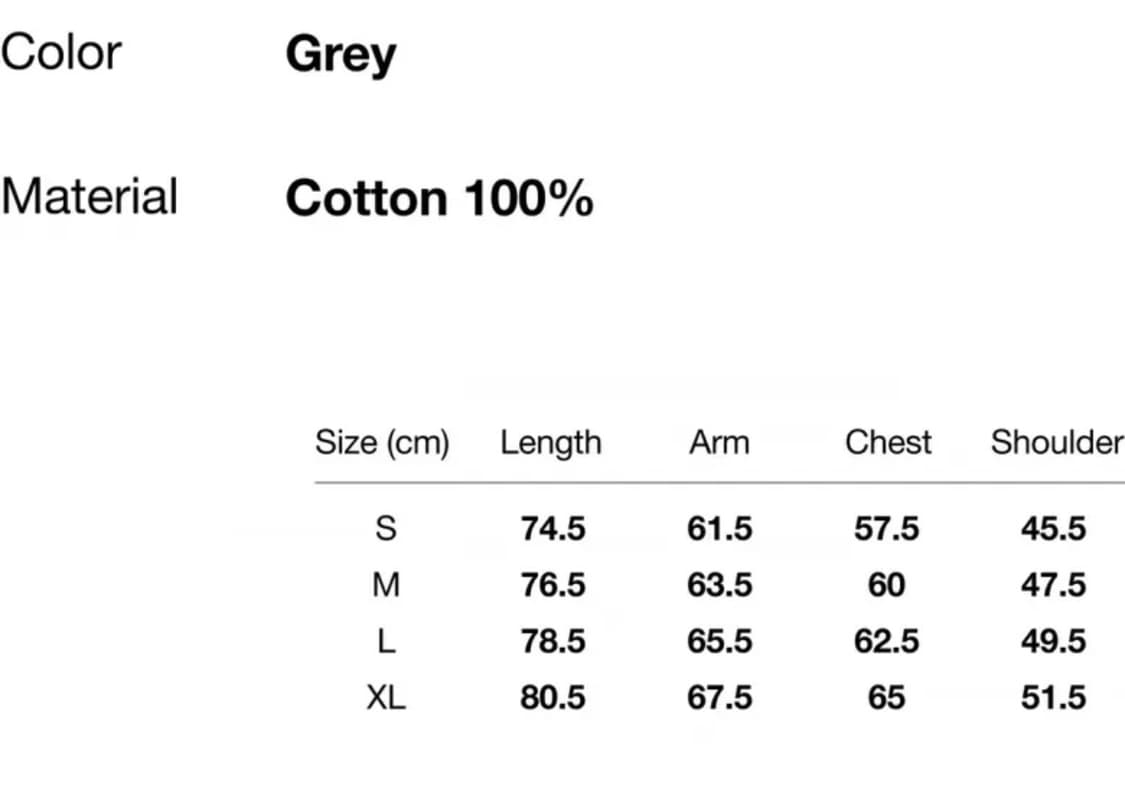Select the Length column header
Screen dimensions: 1125x793
pos(551,442)
